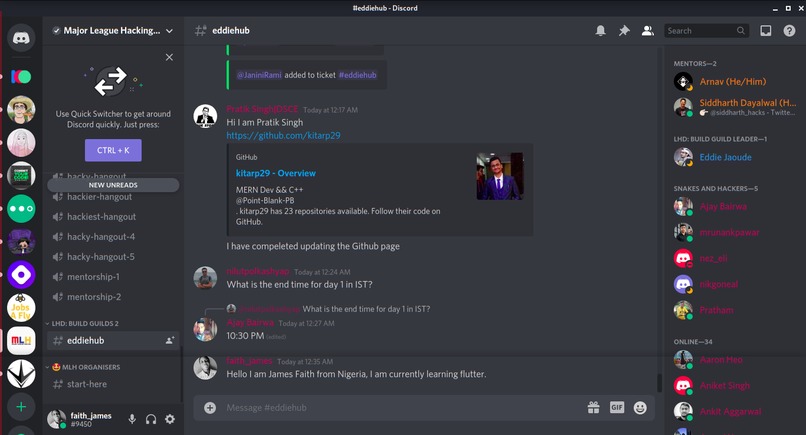
Task: Join hacky-hangout-5 voice channel
Action: coord(101,257)
